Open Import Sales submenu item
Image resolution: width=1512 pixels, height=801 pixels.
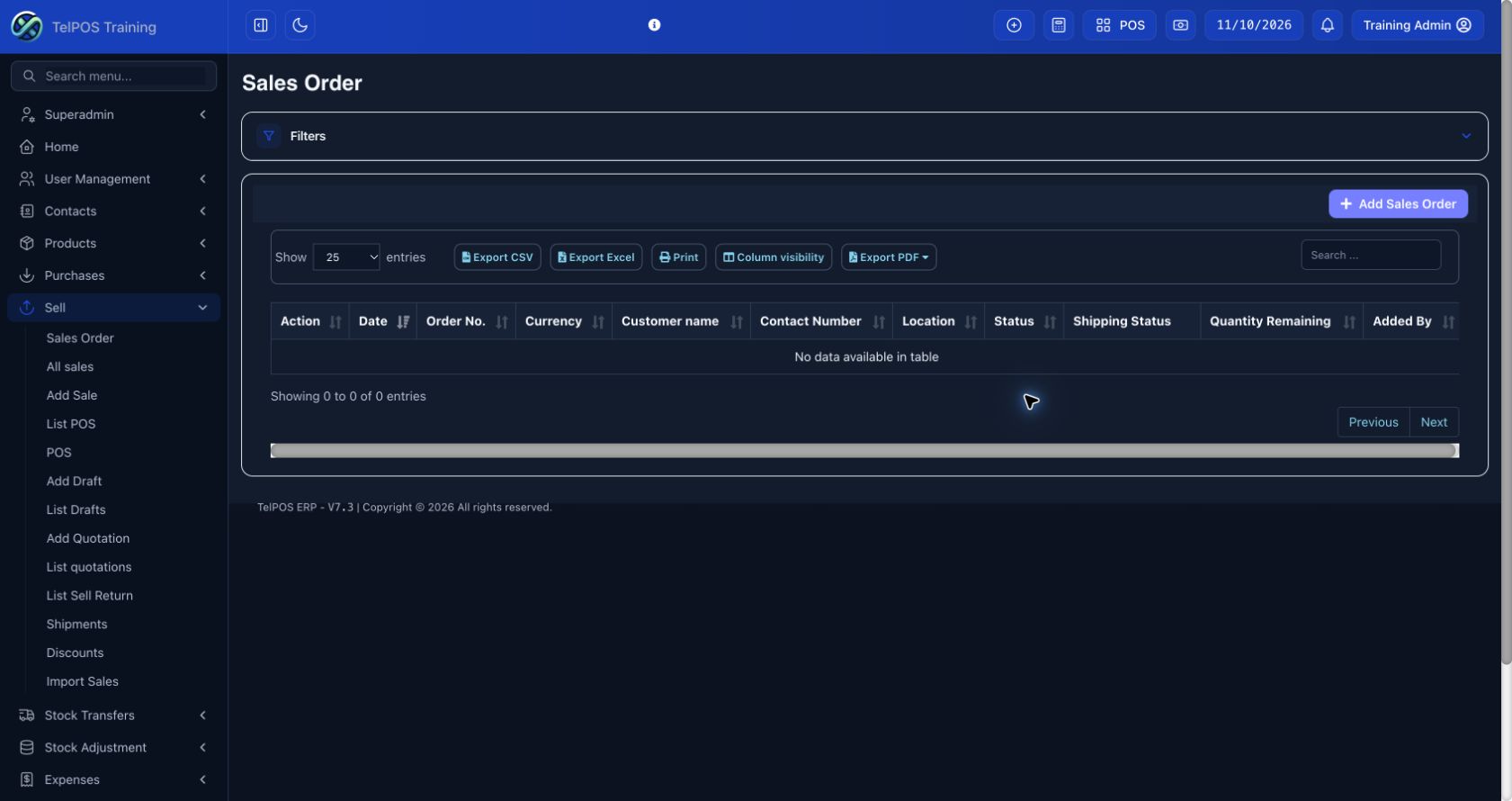pos(83,682)
